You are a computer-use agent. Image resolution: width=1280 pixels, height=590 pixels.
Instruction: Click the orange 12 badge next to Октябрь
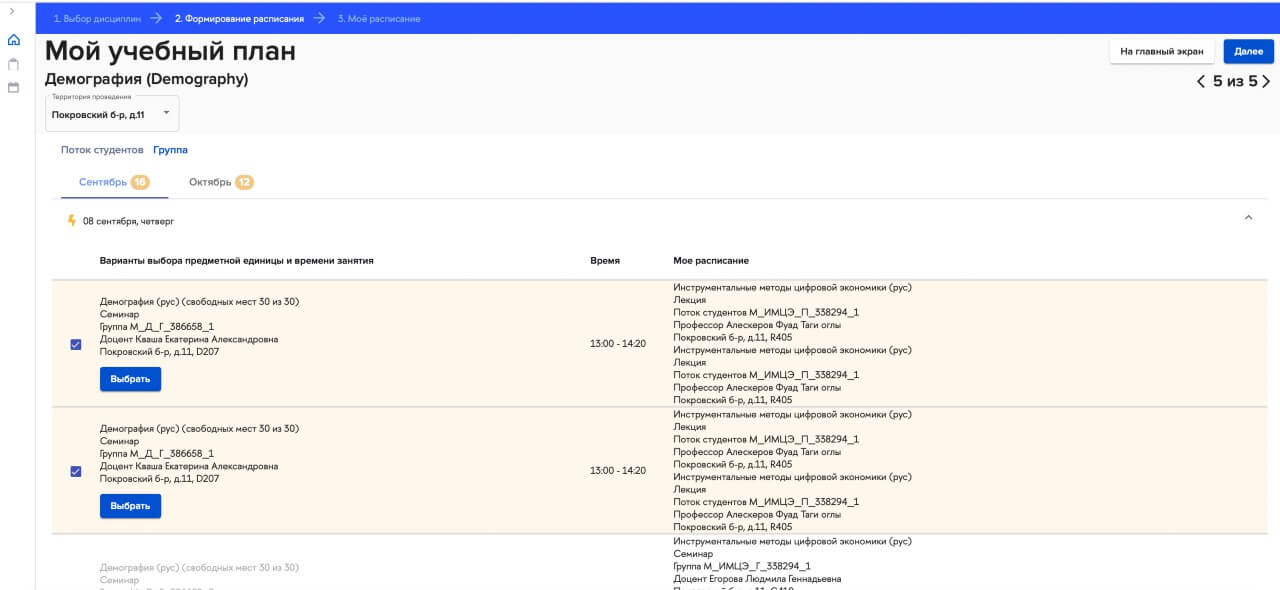244,182
